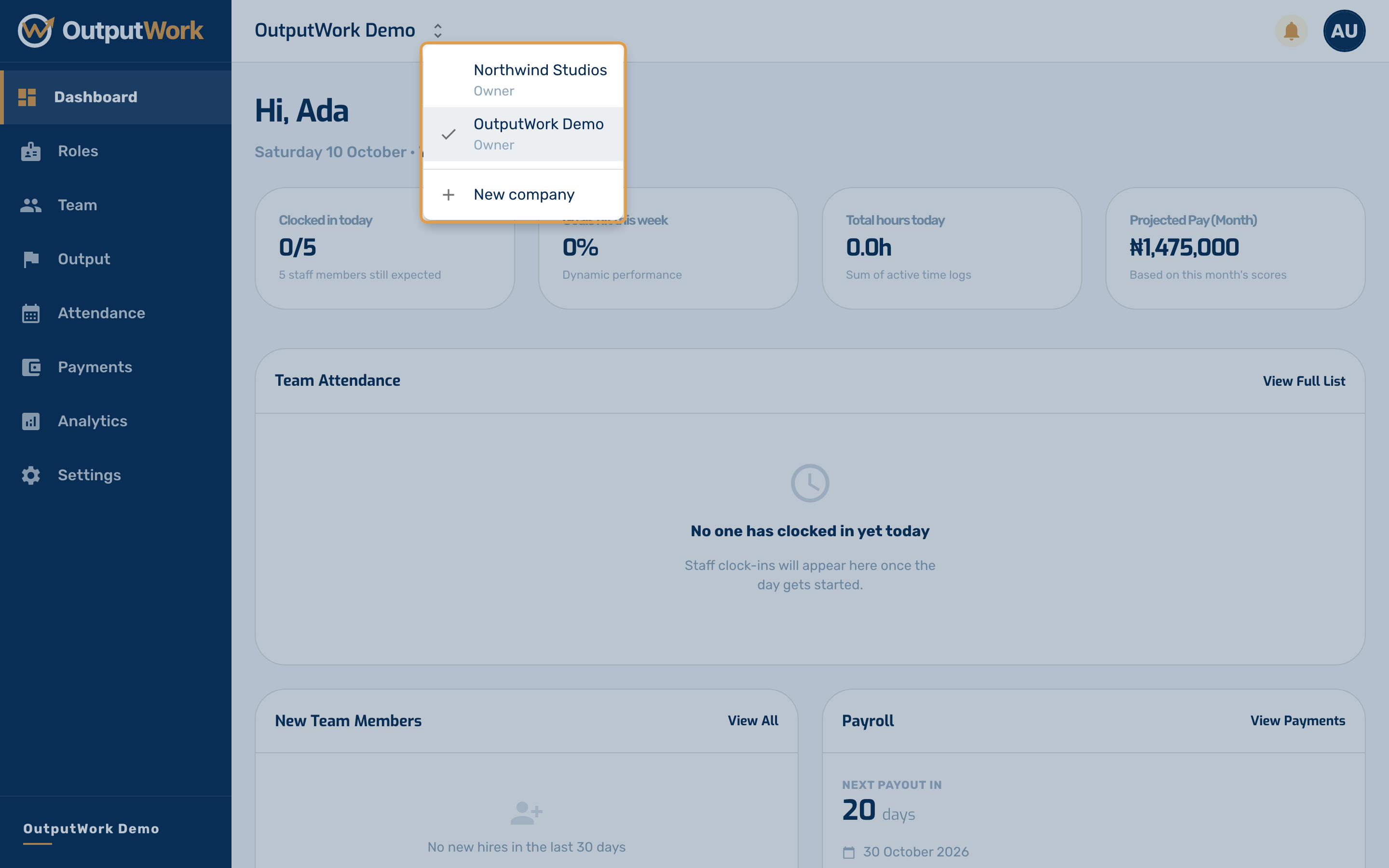Click the NEXT PAYOUT IN label
The image size is (1389, 868).
pyautogui.click(x=891, y=786)
